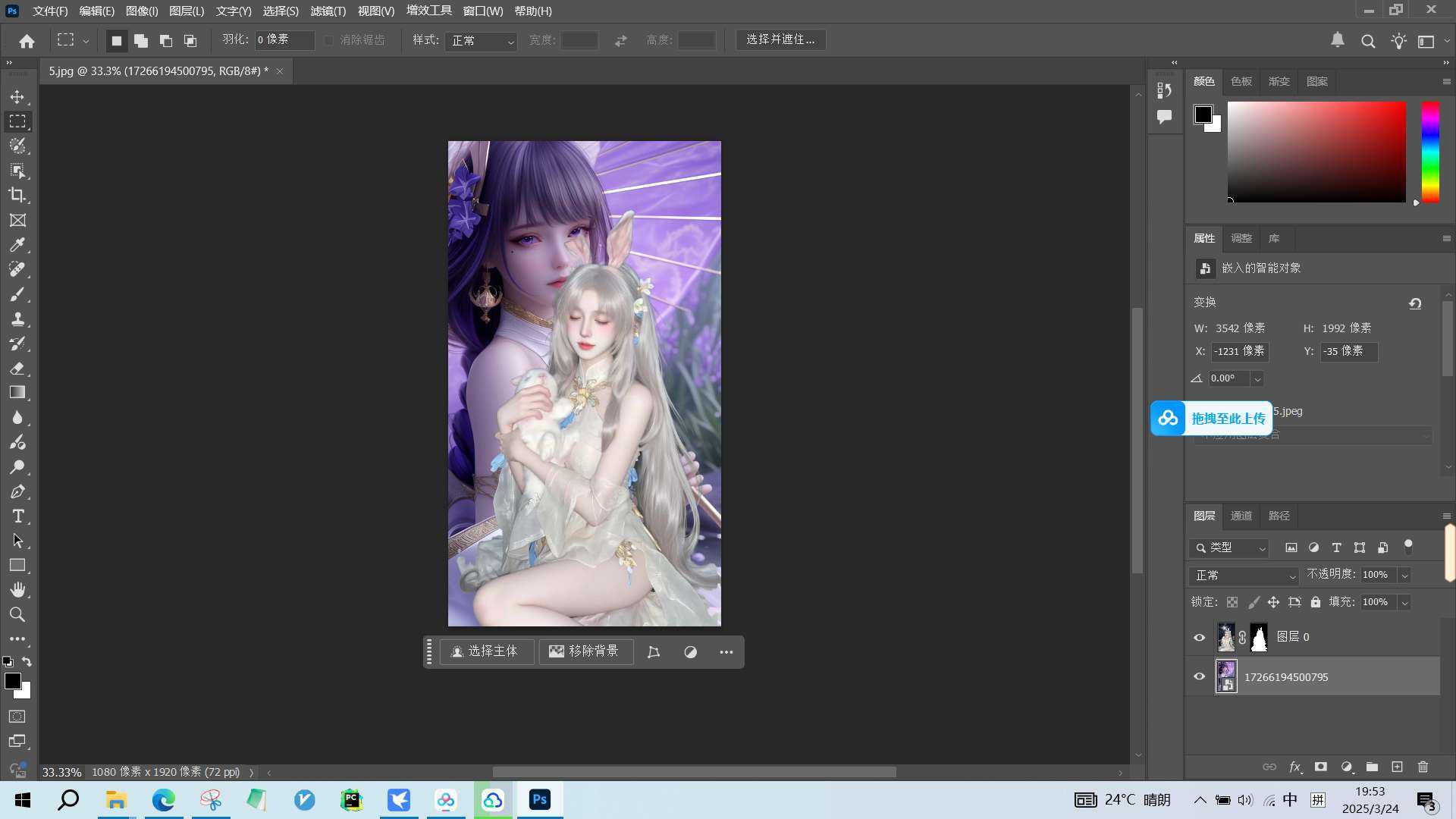1456x819 pixels.
Task: Click the red color picker field
Action: [1316, 152]
